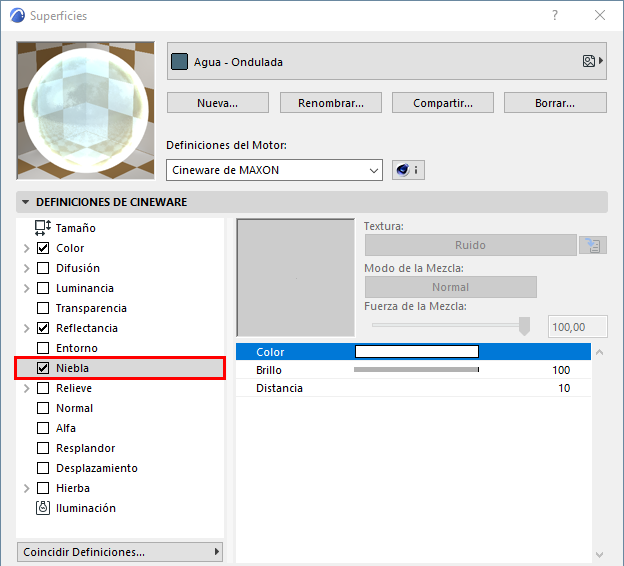Select the Tamaño row
The width and height of the screenshot is (624, 566).
(120, 228)
